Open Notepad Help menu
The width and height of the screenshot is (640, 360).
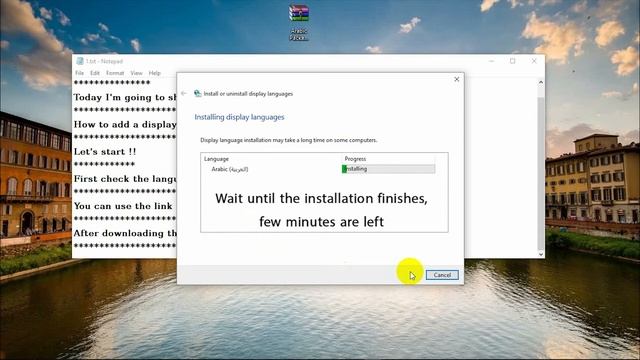pos(155,73)
